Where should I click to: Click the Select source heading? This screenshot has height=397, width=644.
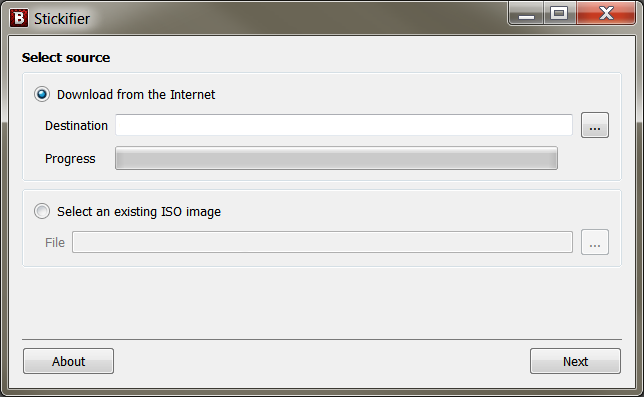click(66, 57)
